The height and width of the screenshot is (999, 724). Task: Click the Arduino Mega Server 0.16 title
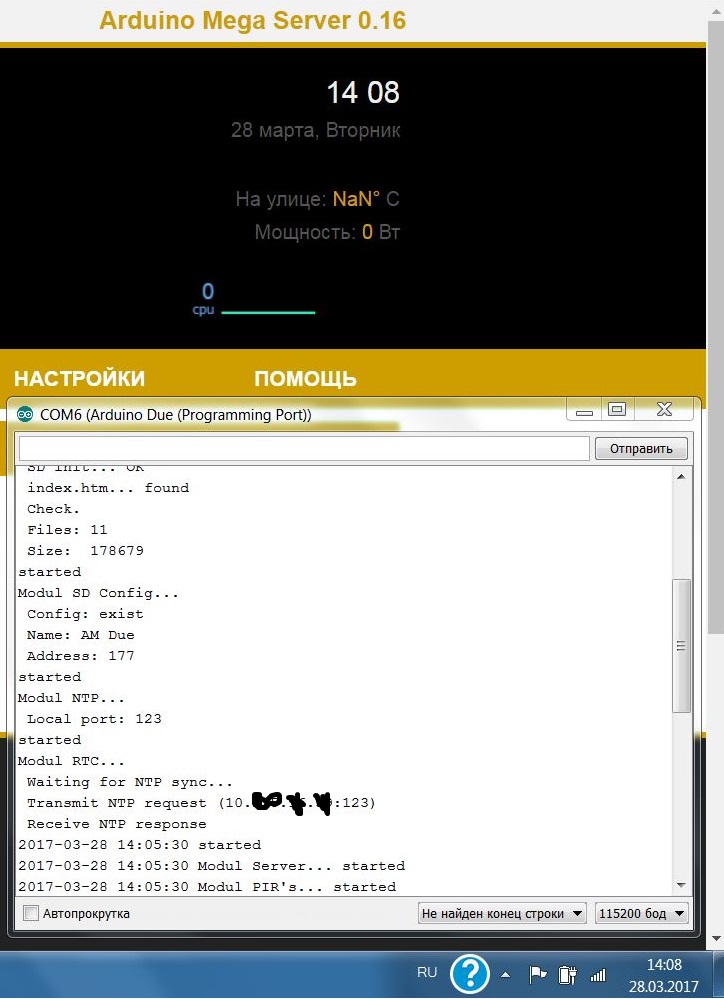tap(252, 20)
